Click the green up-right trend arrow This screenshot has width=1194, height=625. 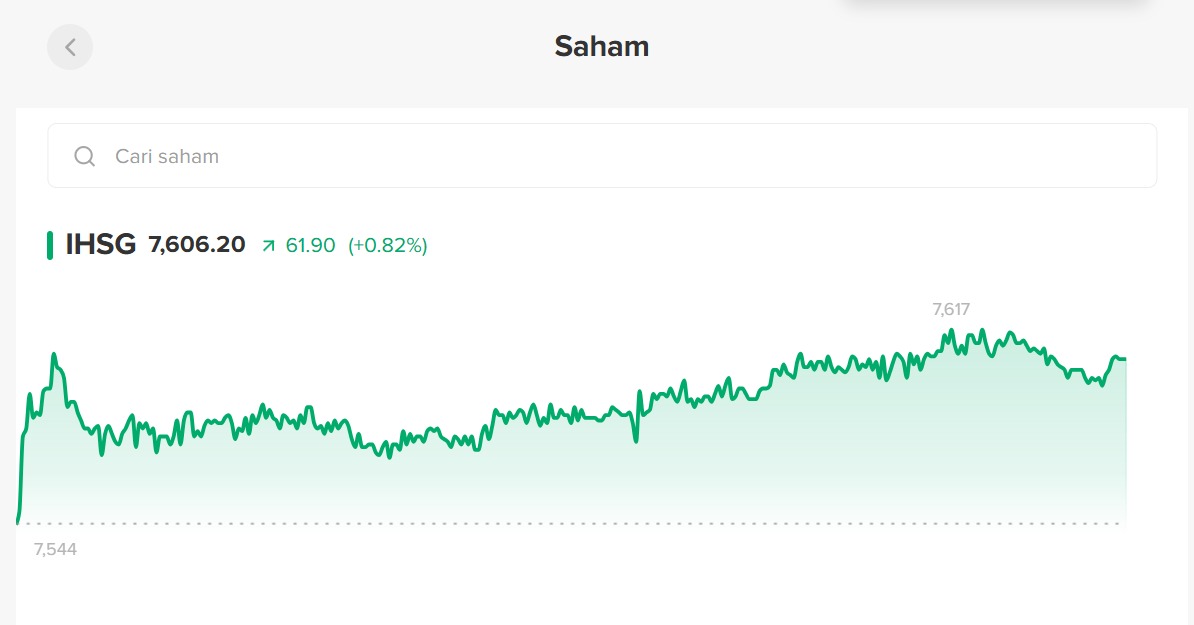pyautogui.click(x=268, y=245)
